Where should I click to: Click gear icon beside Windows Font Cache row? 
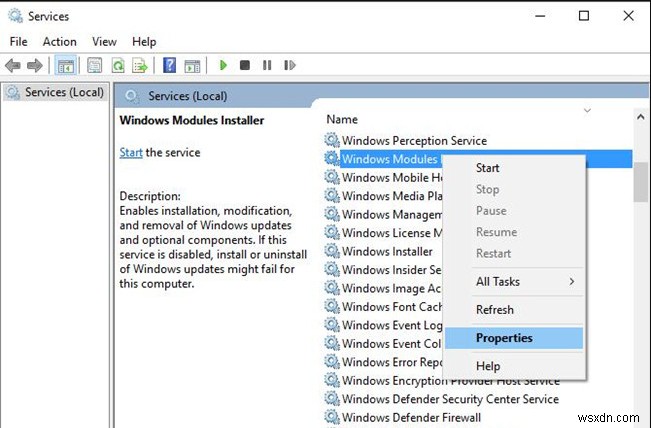point(332,306)
